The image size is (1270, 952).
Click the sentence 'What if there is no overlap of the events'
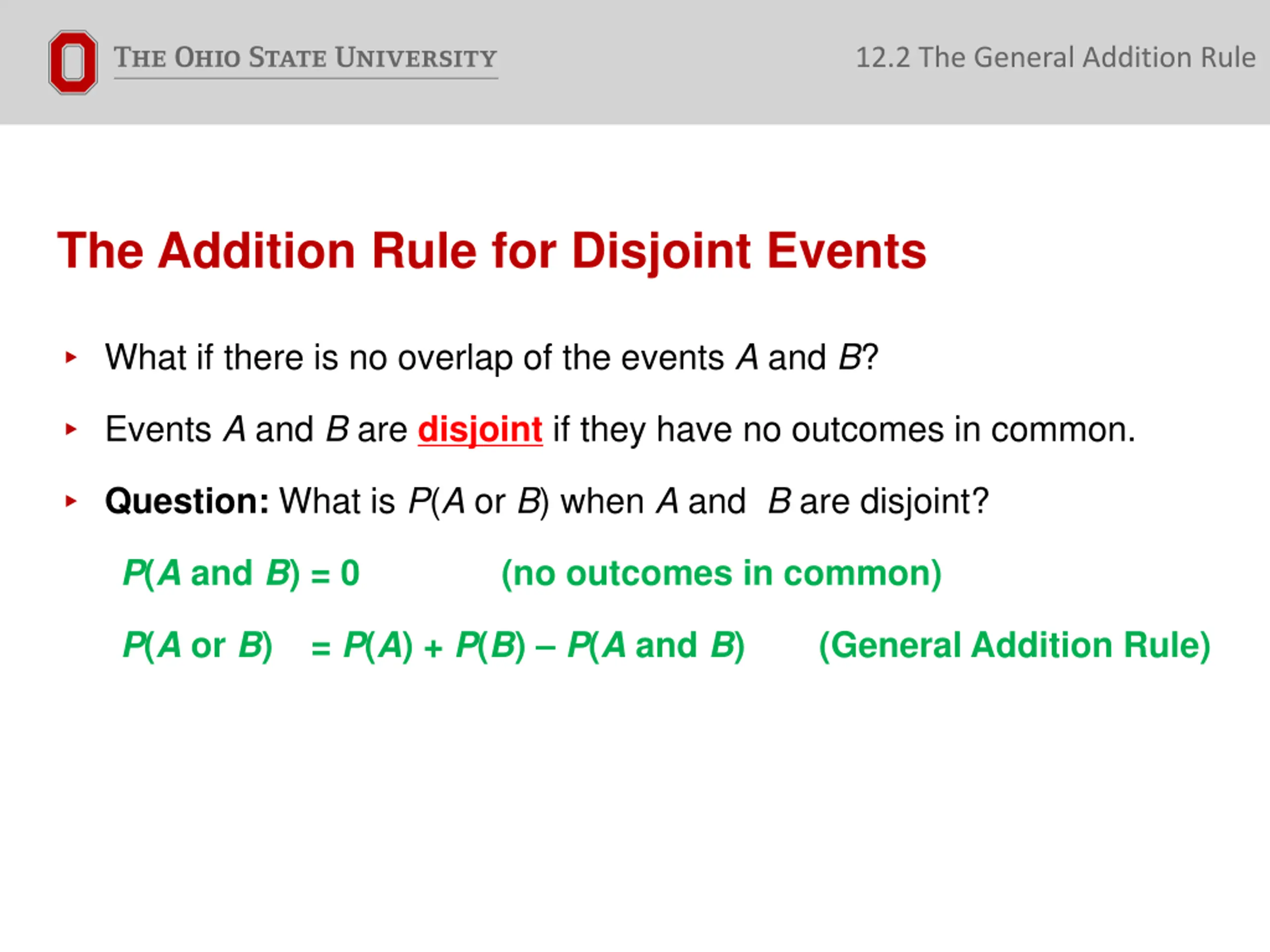415,358
